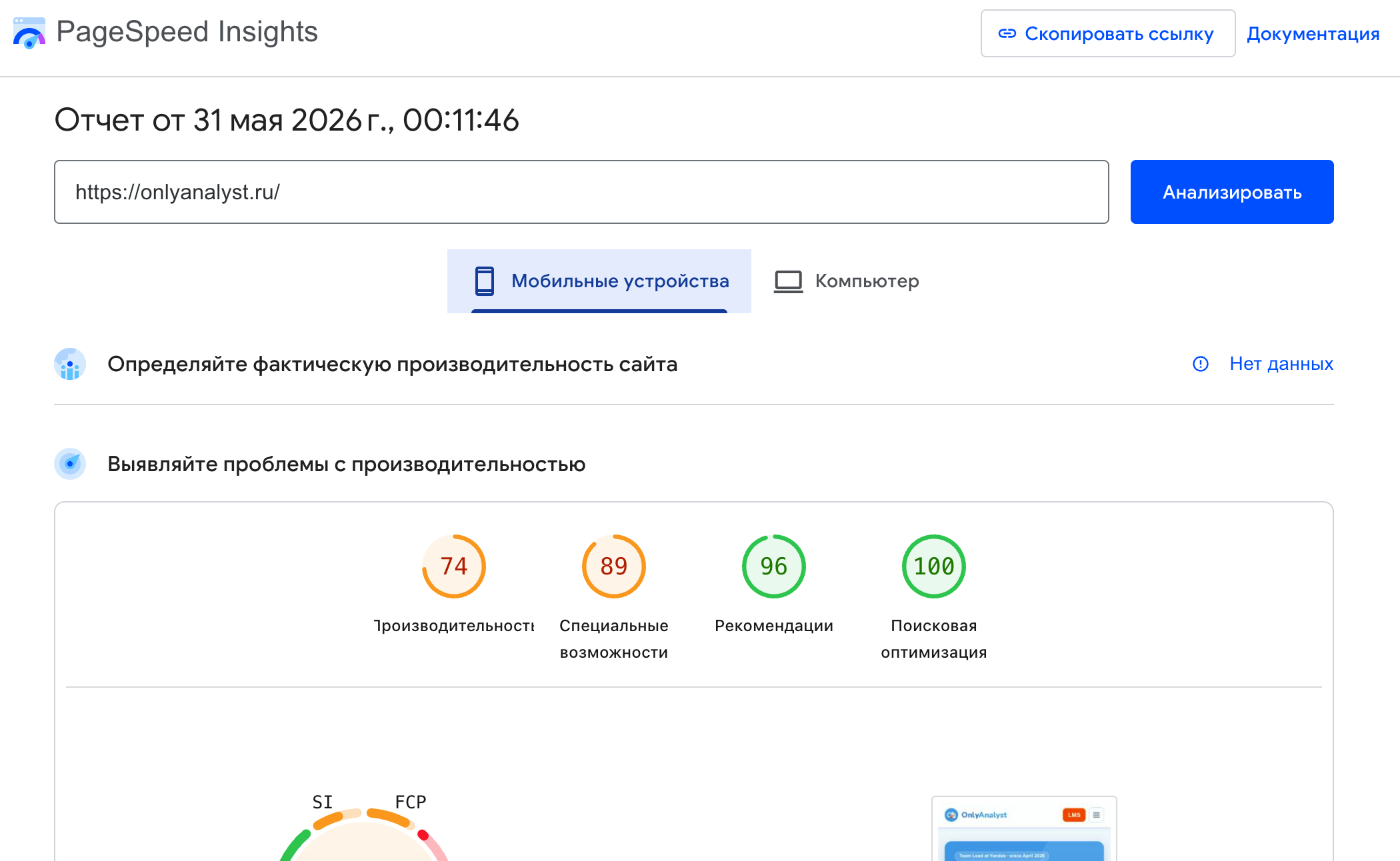The image size is (1400, 861).
Task: Click heading Выявляйте проблемы с производительностью
Action: 346,464
